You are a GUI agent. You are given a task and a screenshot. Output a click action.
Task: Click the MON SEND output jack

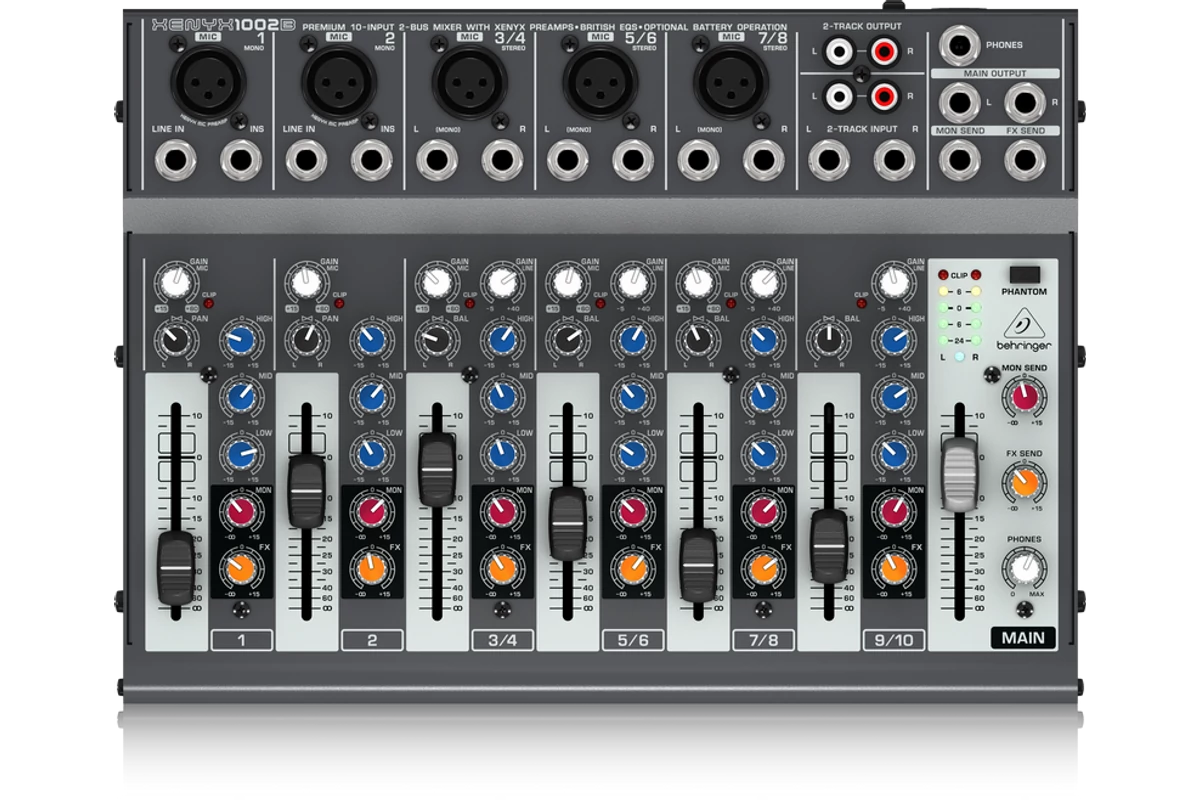tap(960, 160)
